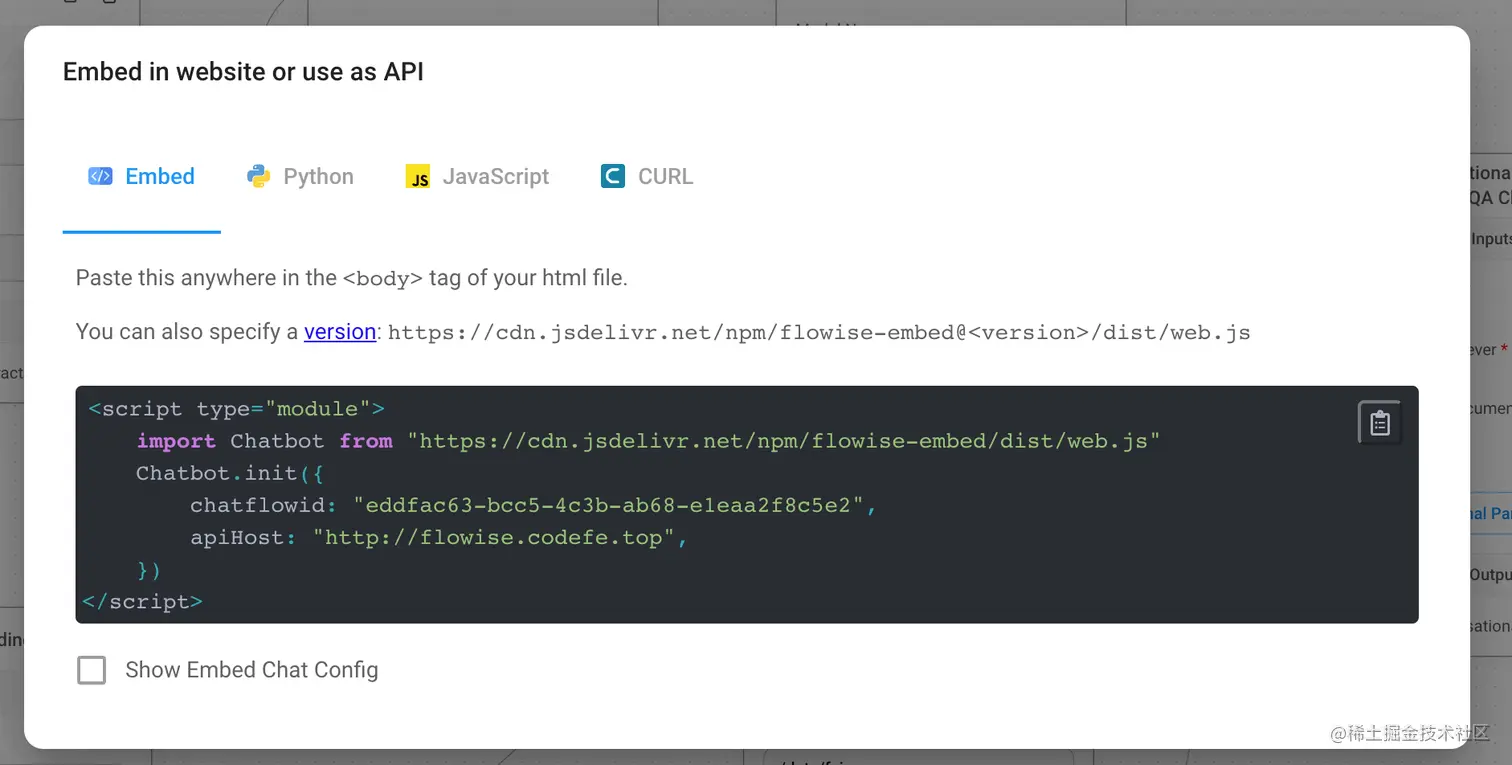Screen dimensions: 1512x765
Task: Select the JavaScript tab label
Action: click(495, 177)
